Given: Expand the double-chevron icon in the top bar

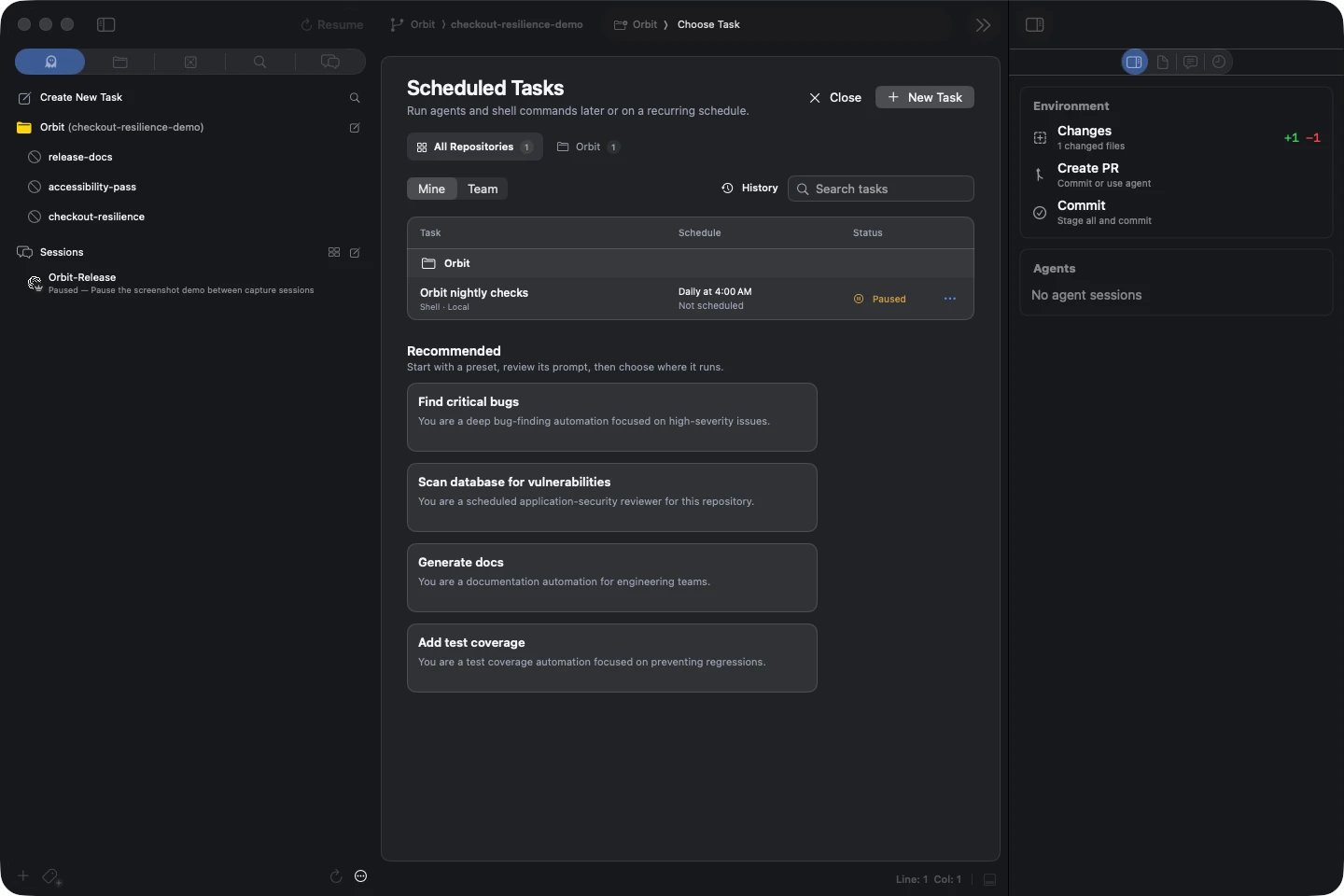Looking at the screenshot, I should tap(983, 25).
